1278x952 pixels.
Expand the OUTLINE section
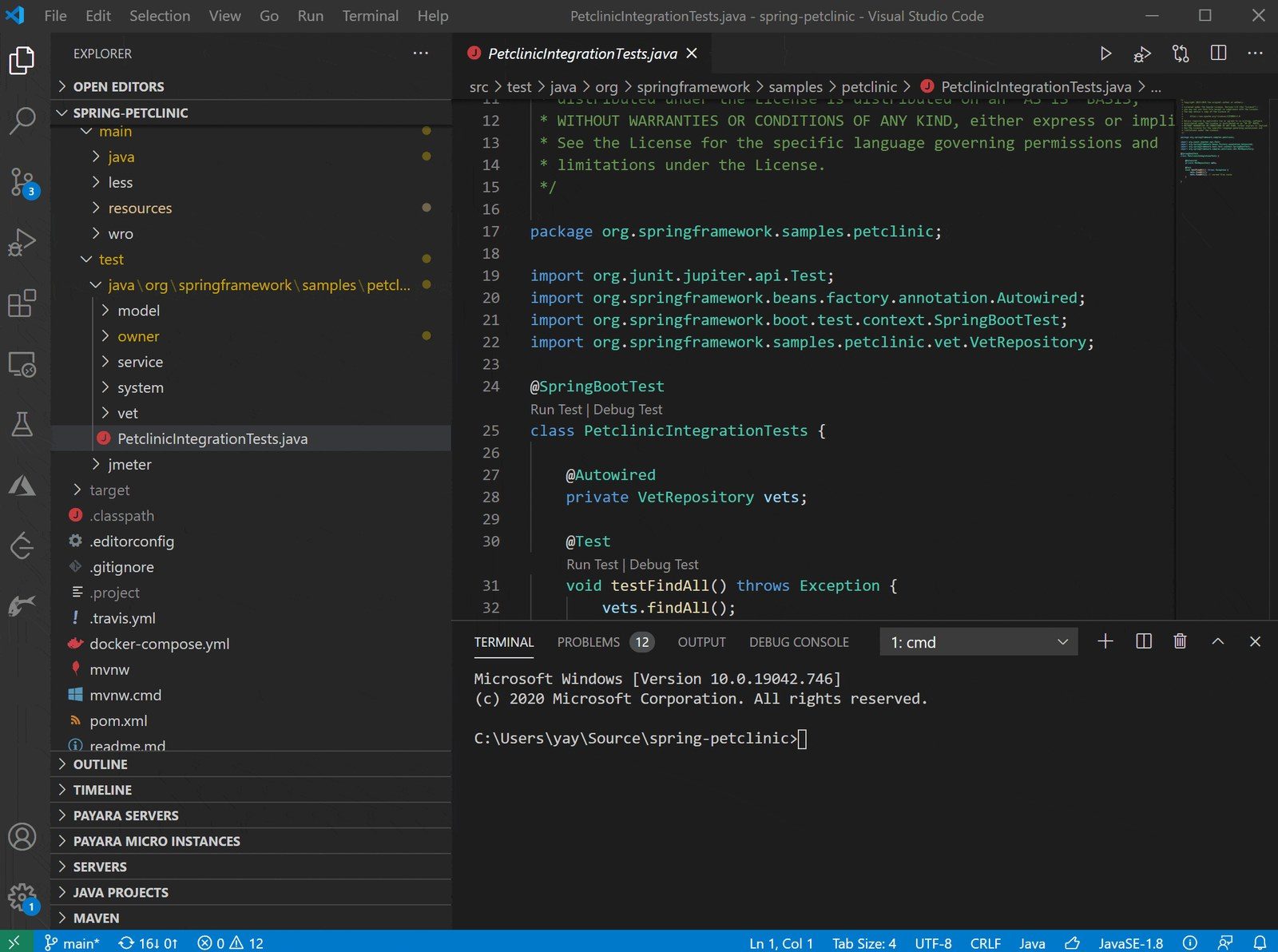(251, 764)
